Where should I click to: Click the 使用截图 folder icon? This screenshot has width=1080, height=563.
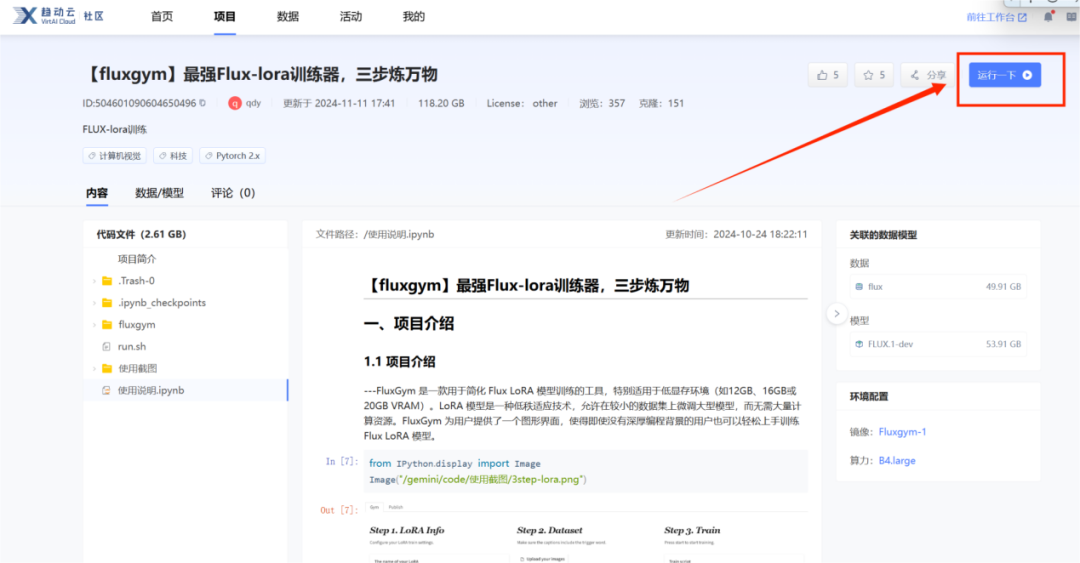pyautogui.click(x=107, y=369)
